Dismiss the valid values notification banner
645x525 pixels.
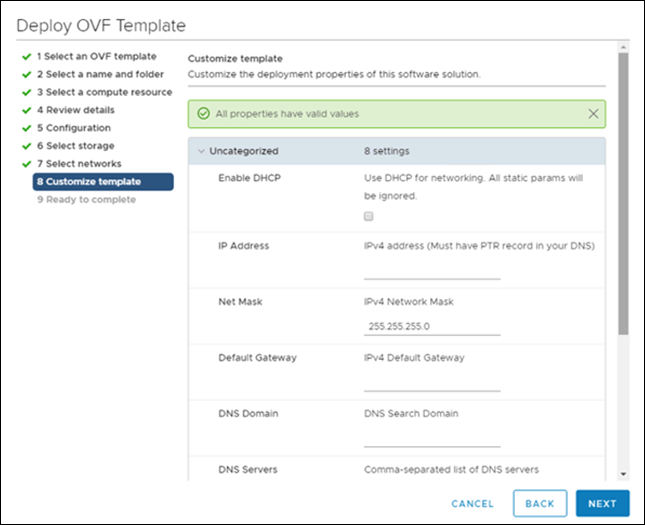point(594,114)
